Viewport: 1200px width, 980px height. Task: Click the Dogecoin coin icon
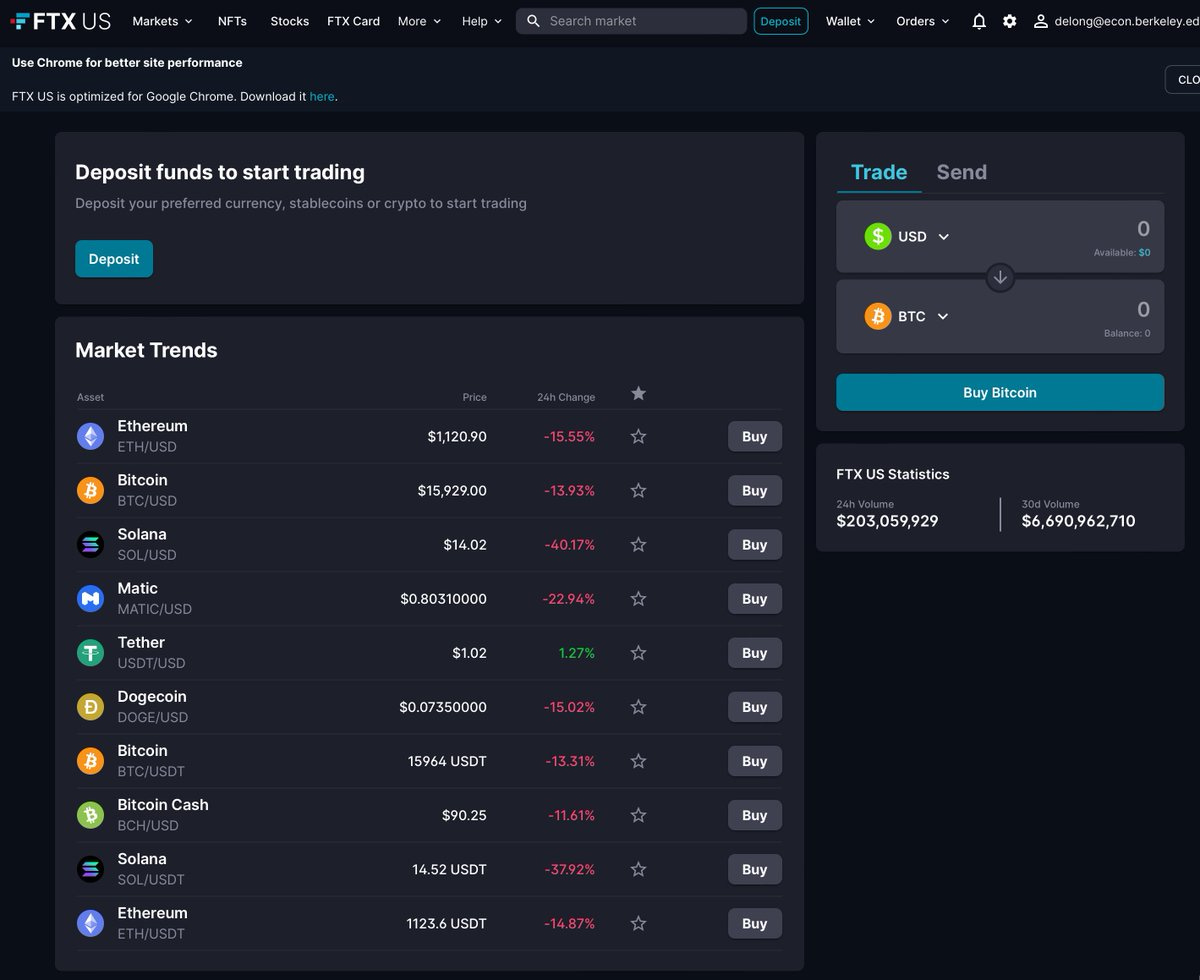[90, 707]
